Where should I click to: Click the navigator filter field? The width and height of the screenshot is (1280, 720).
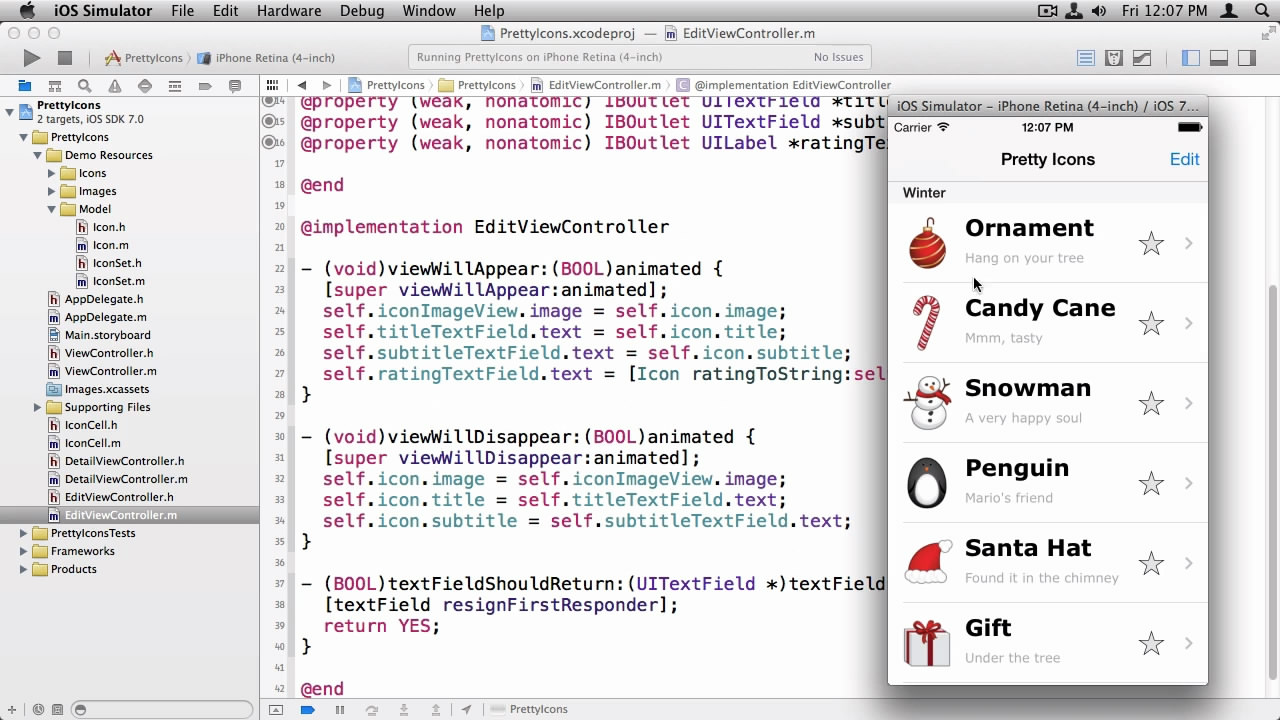pyautogui.click(x=163, y=709)
